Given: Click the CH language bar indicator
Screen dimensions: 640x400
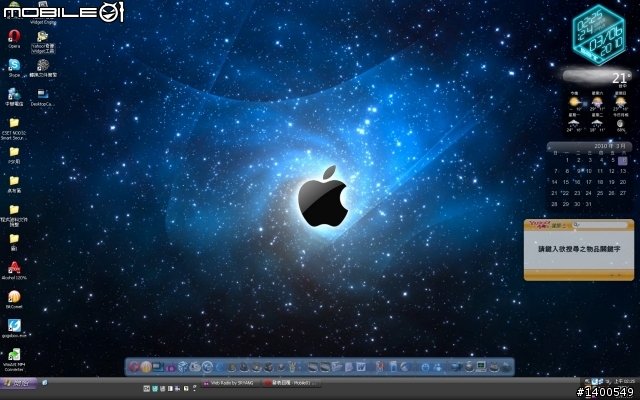Looking at the screenshot, I should pyautogui.click(x=146, y=389).
